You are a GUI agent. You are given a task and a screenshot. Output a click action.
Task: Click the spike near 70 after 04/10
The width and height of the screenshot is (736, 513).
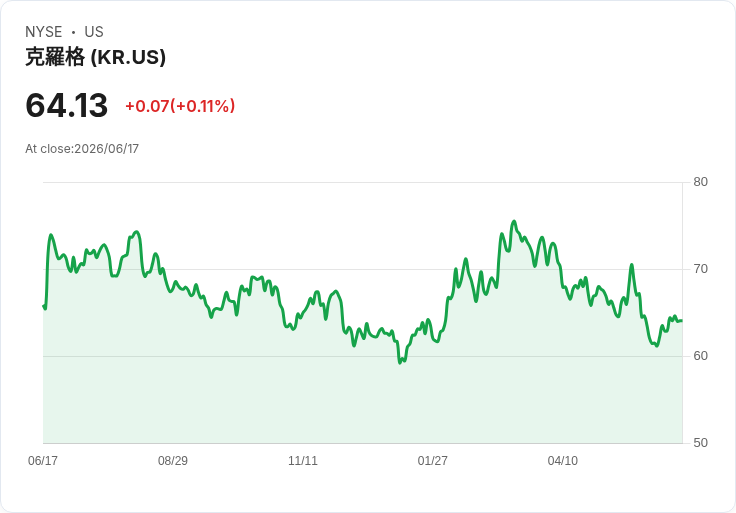[632, 265]
